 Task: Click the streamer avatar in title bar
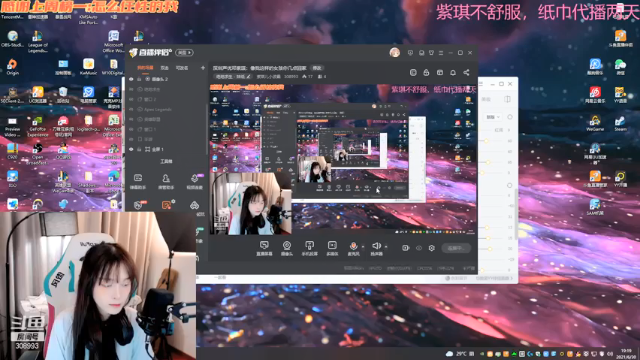pyautogui.click(x=394, y=53)
